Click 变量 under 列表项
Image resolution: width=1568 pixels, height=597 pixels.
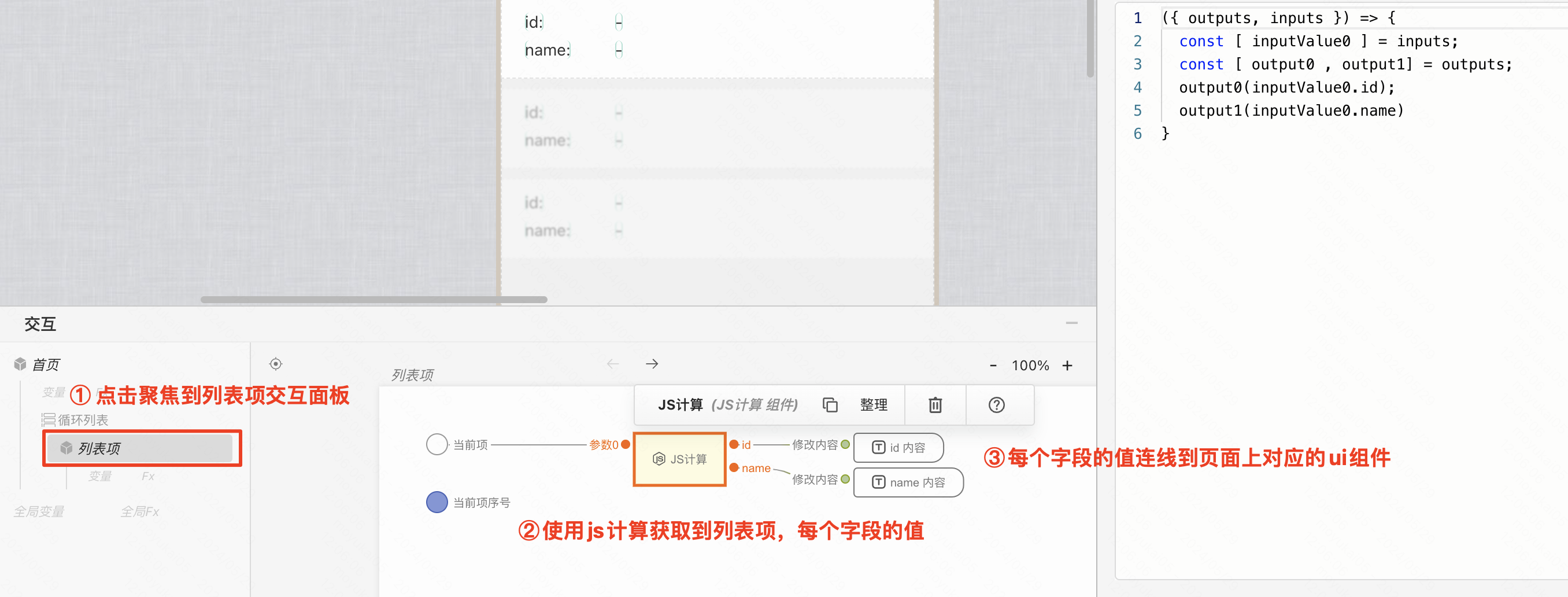(100, 476)
